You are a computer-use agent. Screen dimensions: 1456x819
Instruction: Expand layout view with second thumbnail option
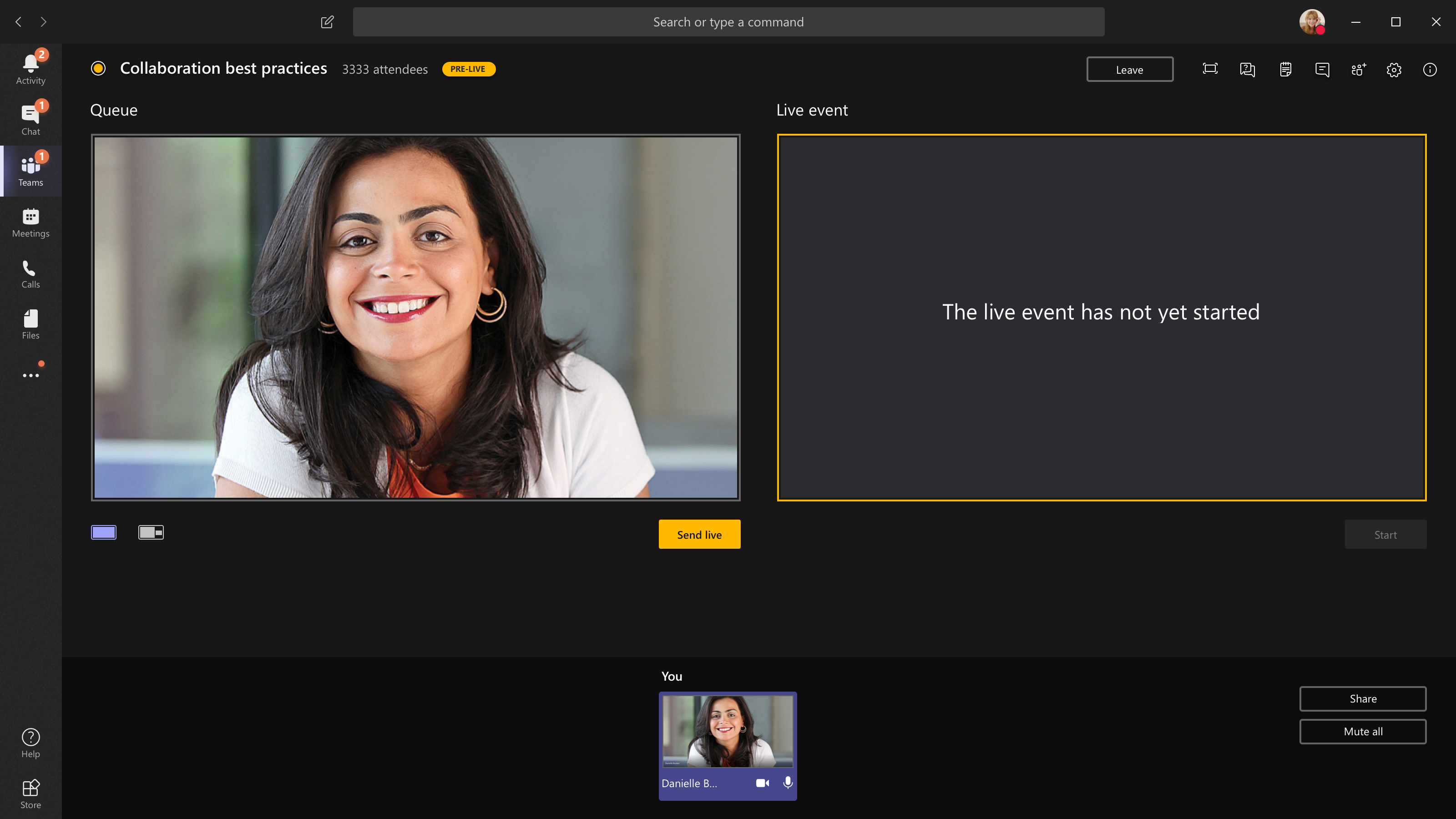tap(150, 532)
